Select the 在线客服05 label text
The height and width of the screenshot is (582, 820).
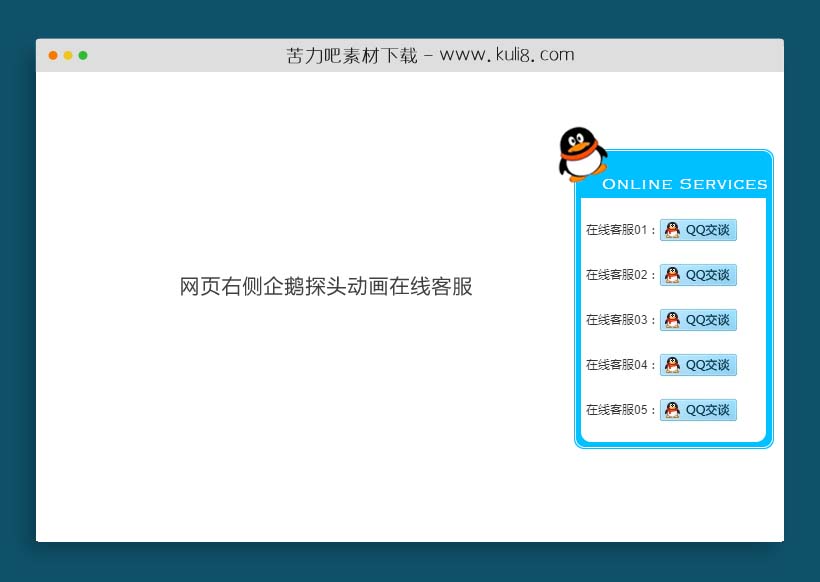[615, 409]
